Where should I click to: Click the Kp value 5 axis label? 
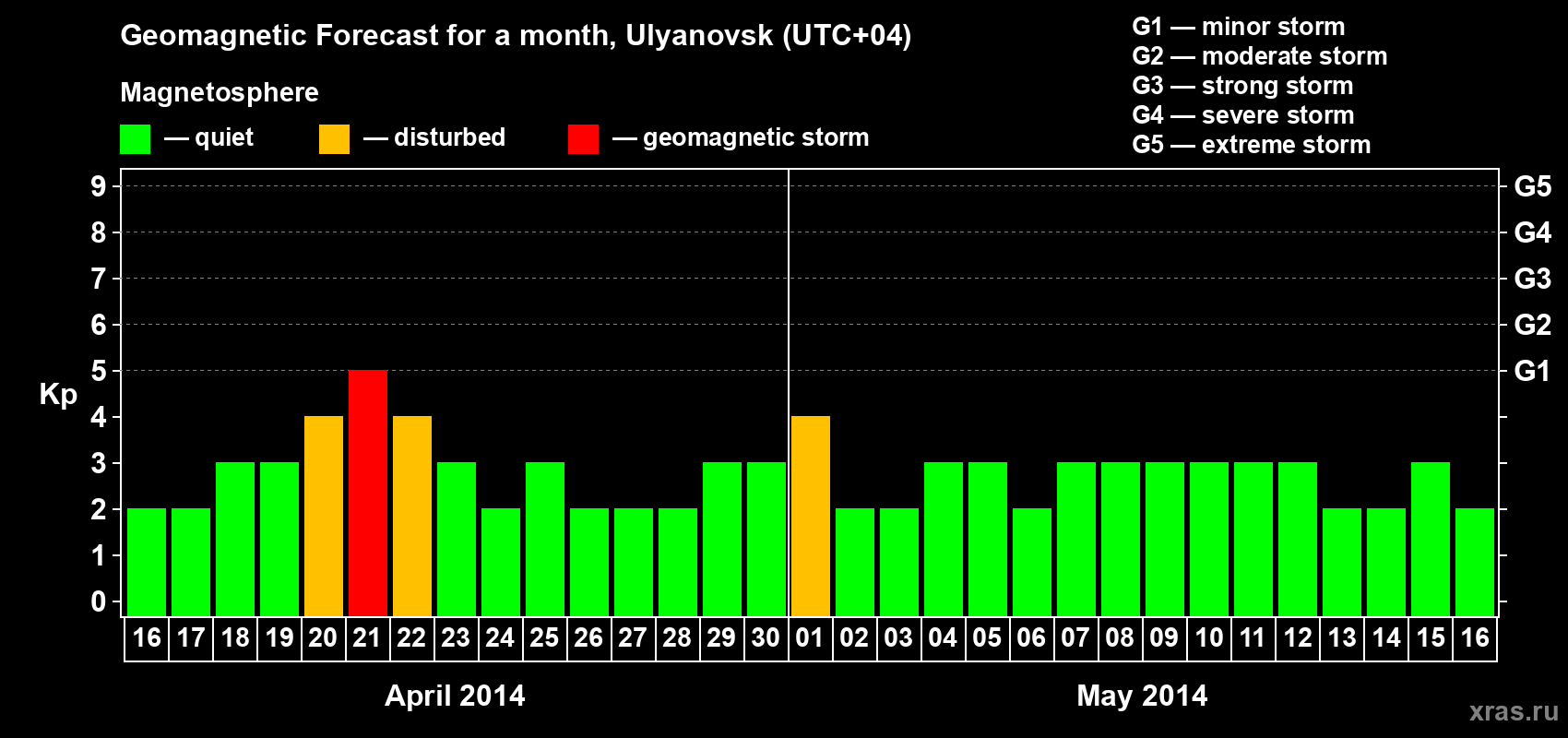(x=99, y=371)
